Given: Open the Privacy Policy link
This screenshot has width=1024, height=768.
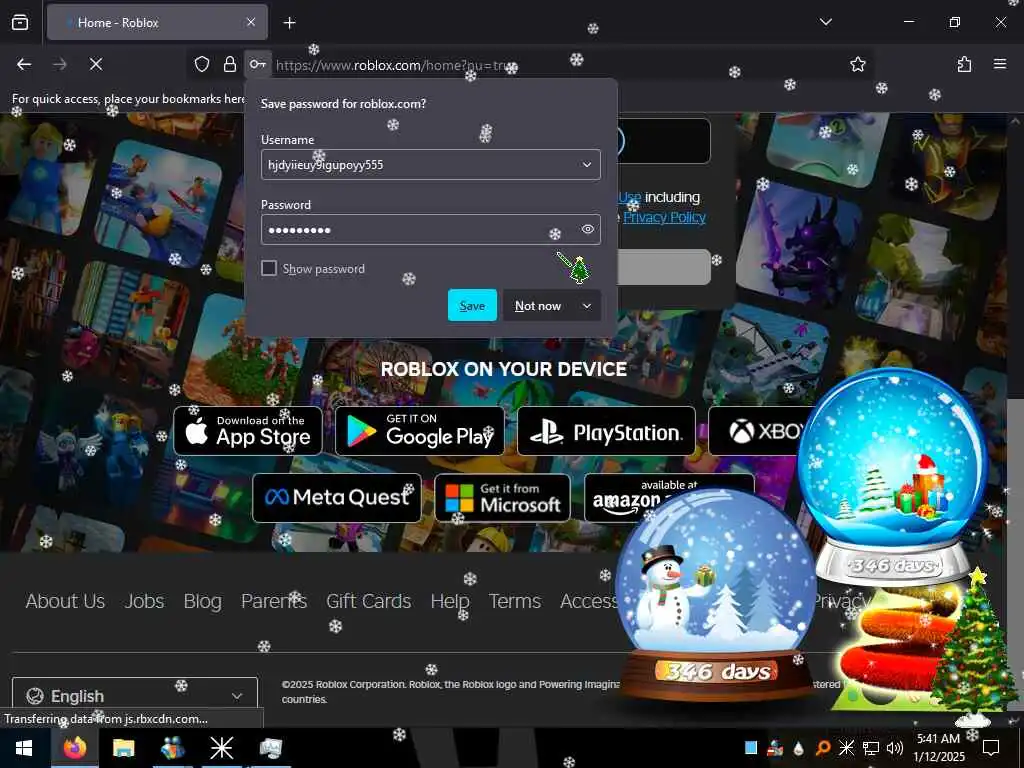Looking at the screenshot, I should (x=664, y=217).
